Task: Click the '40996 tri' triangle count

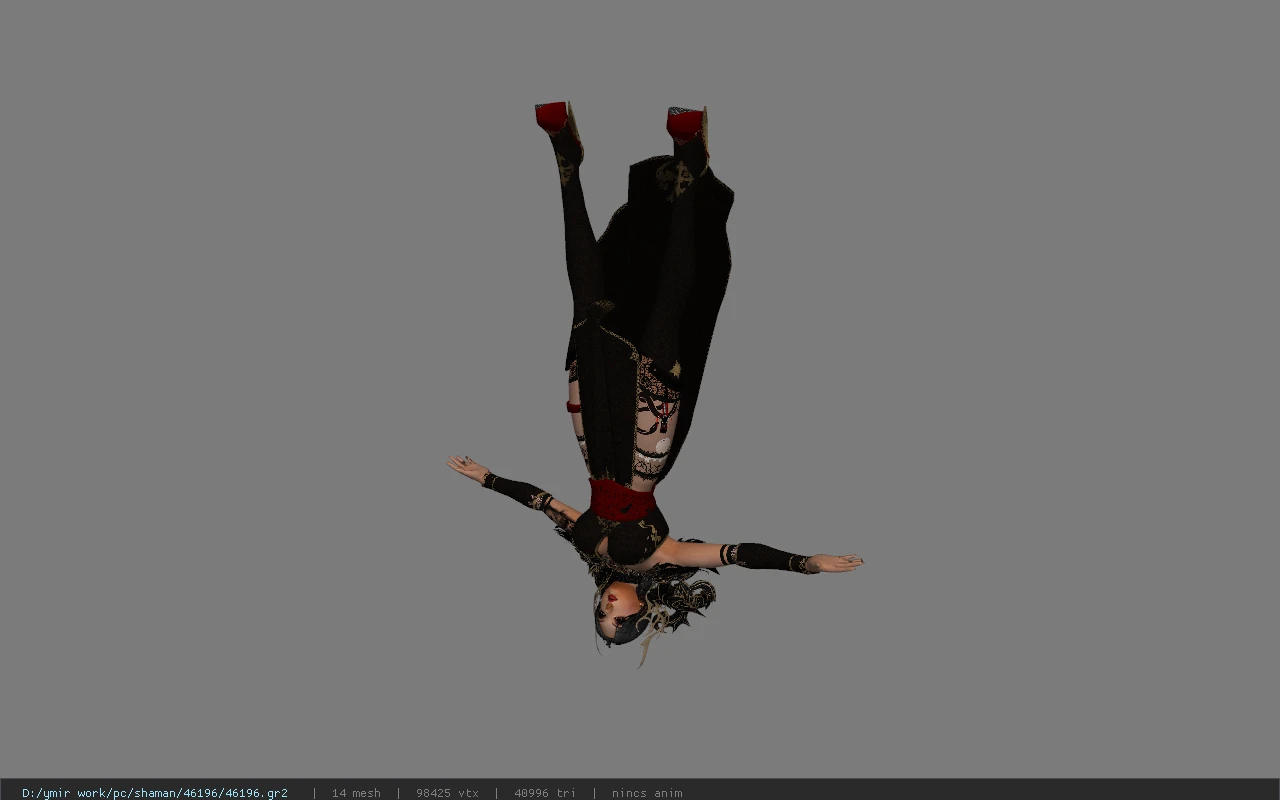Action: click(545, 793)
